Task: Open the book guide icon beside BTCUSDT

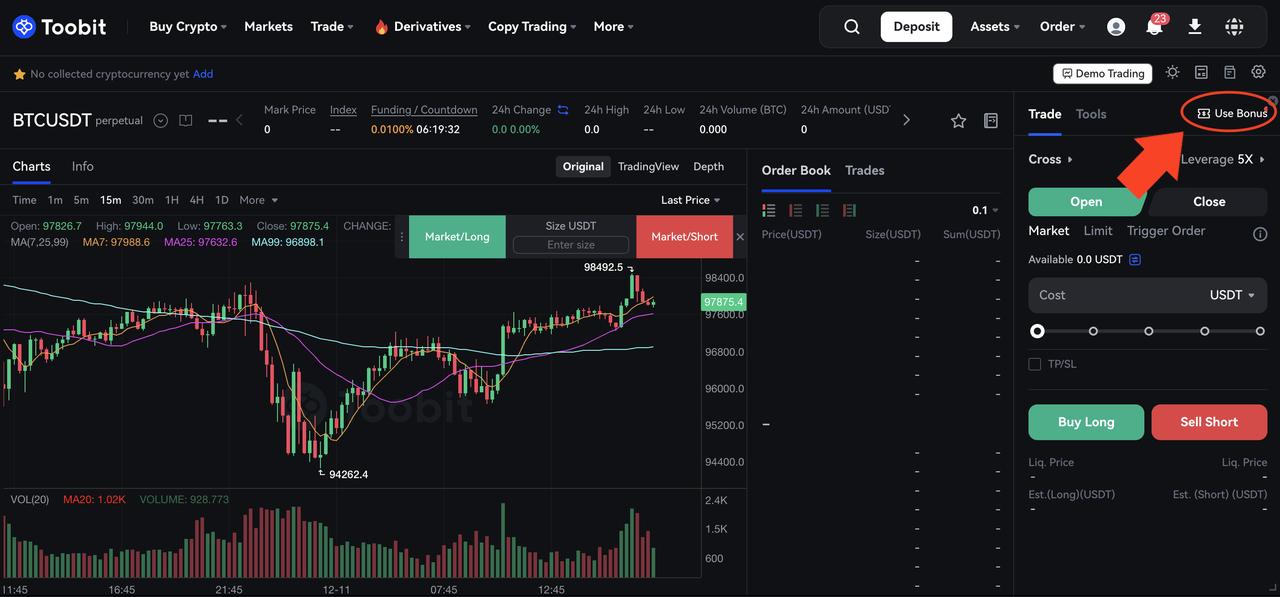Action: click(x=185, y=121)
